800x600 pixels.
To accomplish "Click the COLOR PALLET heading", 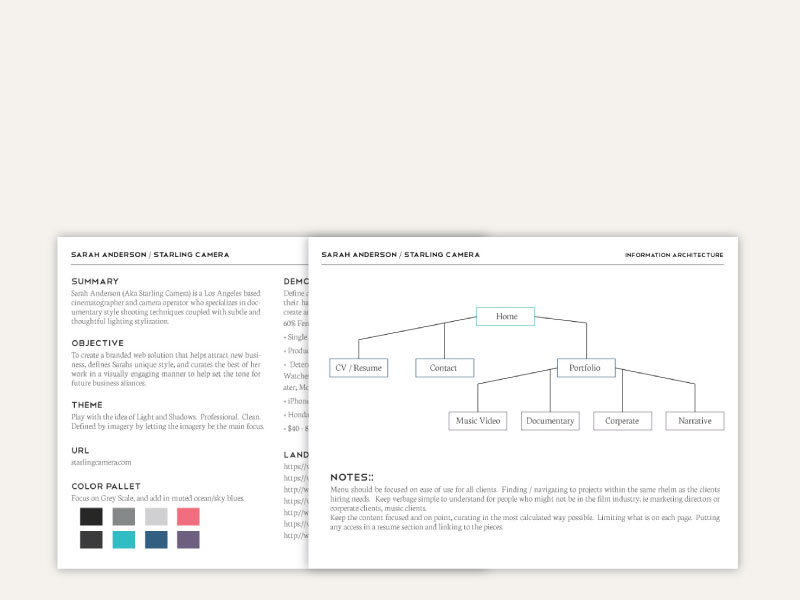I will click(106, 486).
